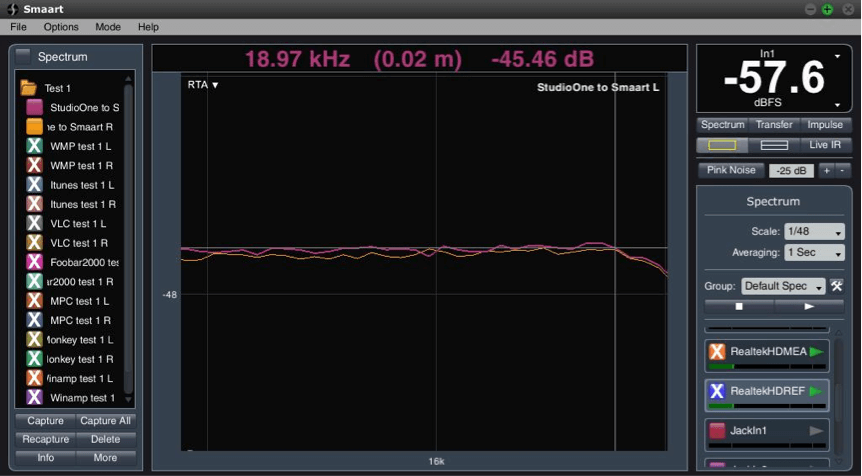
Task: Toggle the Itunes test 1 R trace icon
Action: coord(34,204)
